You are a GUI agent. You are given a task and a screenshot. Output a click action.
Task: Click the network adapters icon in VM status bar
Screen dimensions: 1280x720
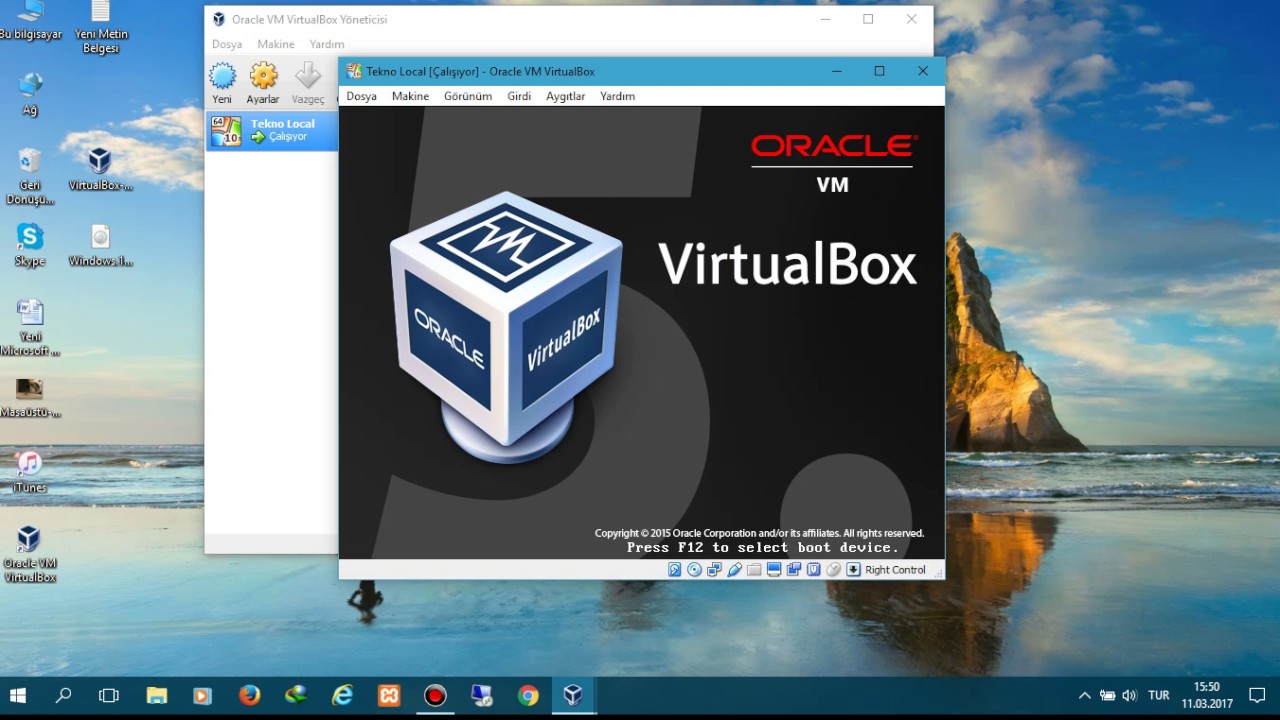click(x=714, y=570)
